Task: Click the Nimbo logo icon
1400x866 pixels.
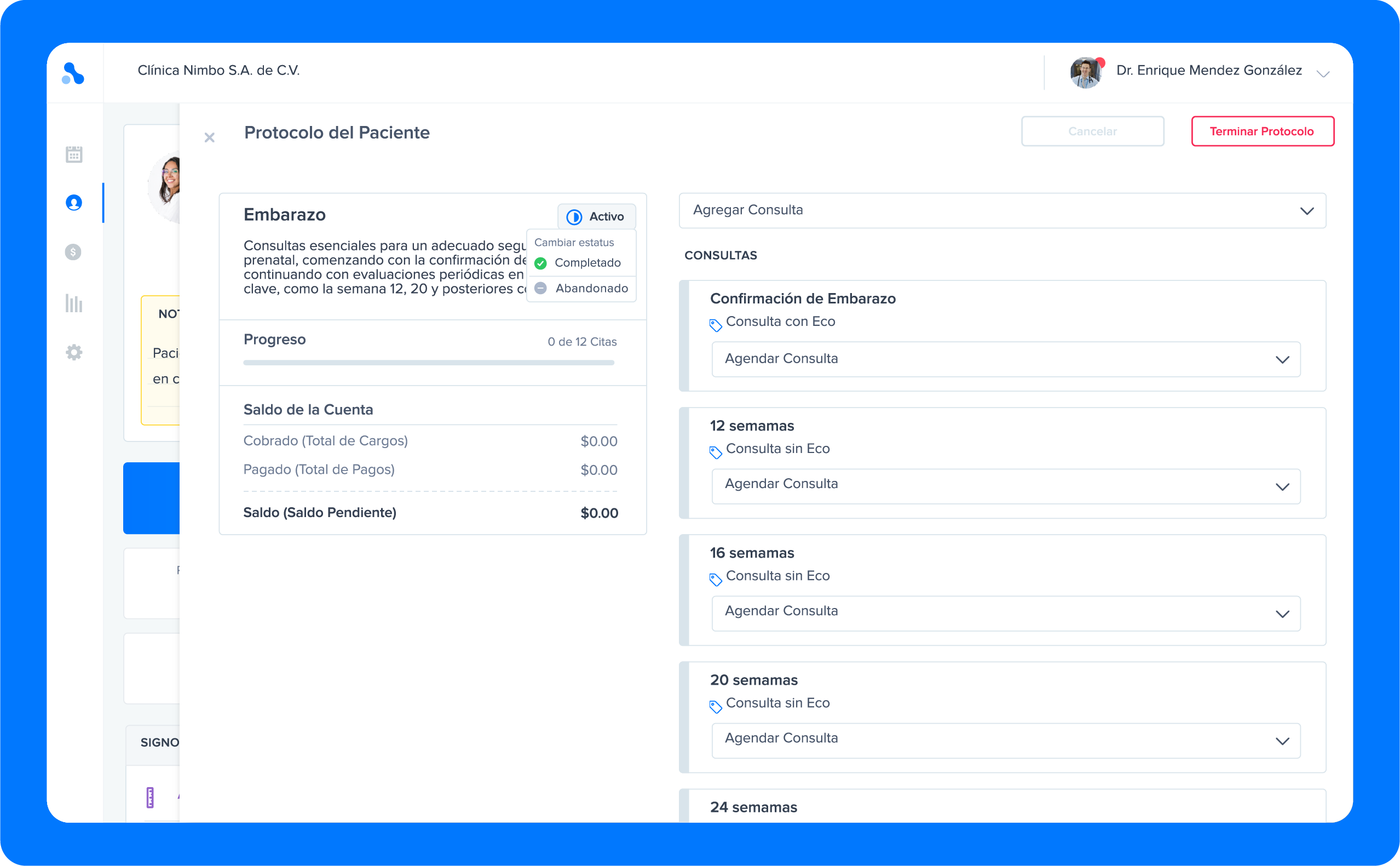Action: pyautogui.click(x=73, y=73)
